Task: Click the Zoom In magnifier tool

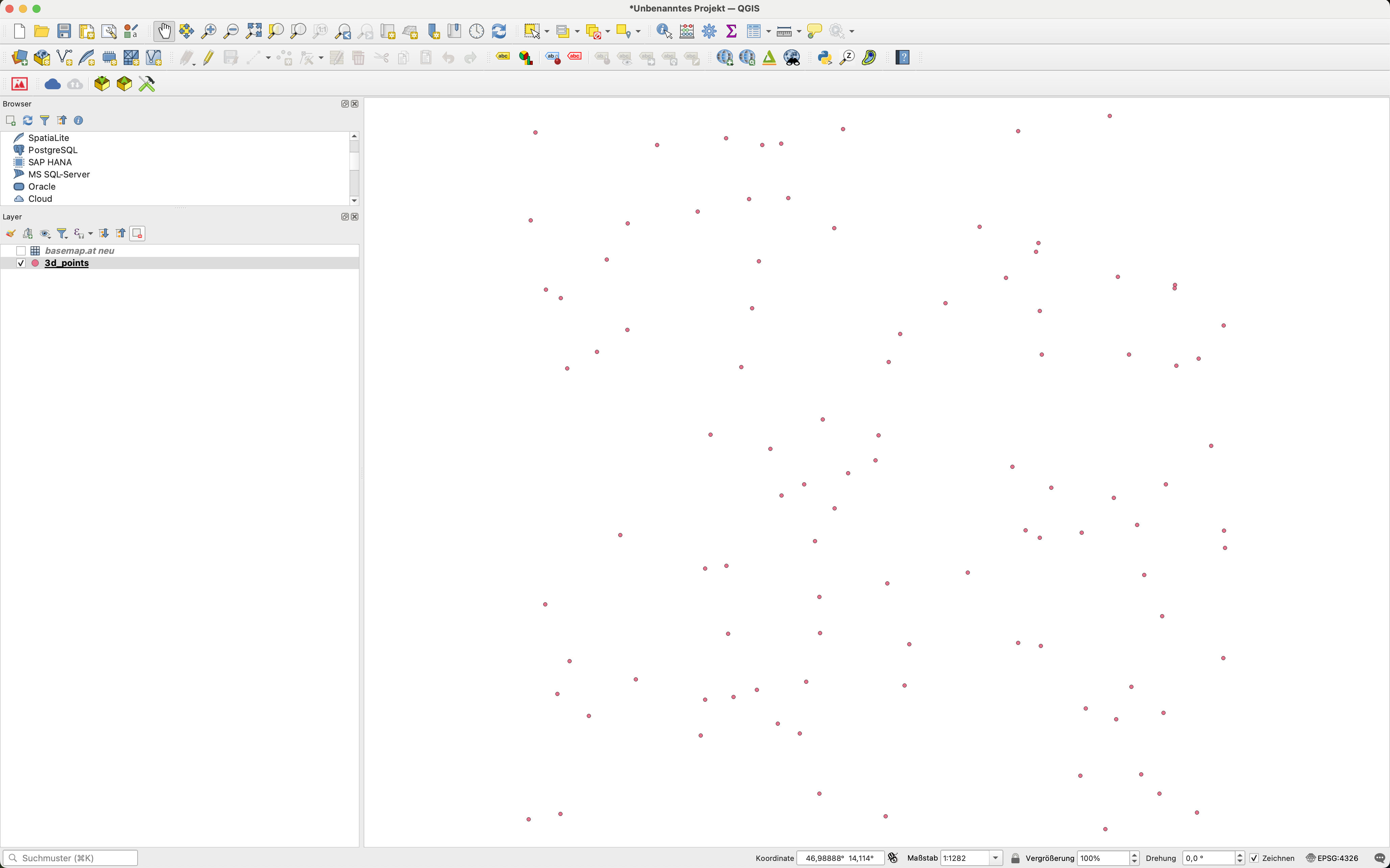Action: coord(209,31)
